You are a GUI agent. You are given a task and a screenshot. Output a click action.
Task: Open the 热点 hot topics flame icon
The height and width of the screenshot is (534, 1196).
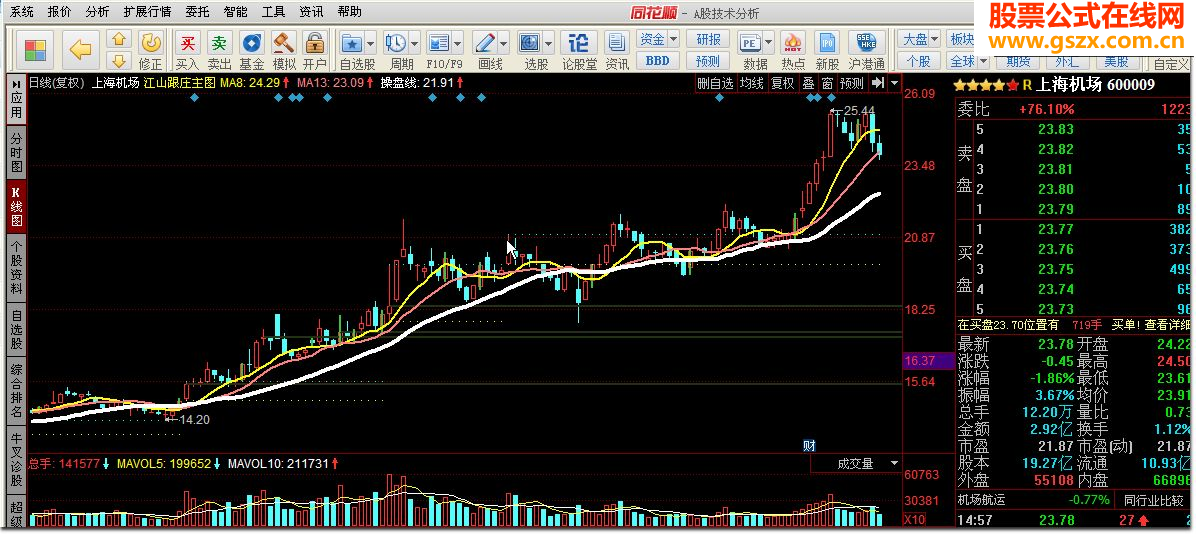tap(793, 43)
